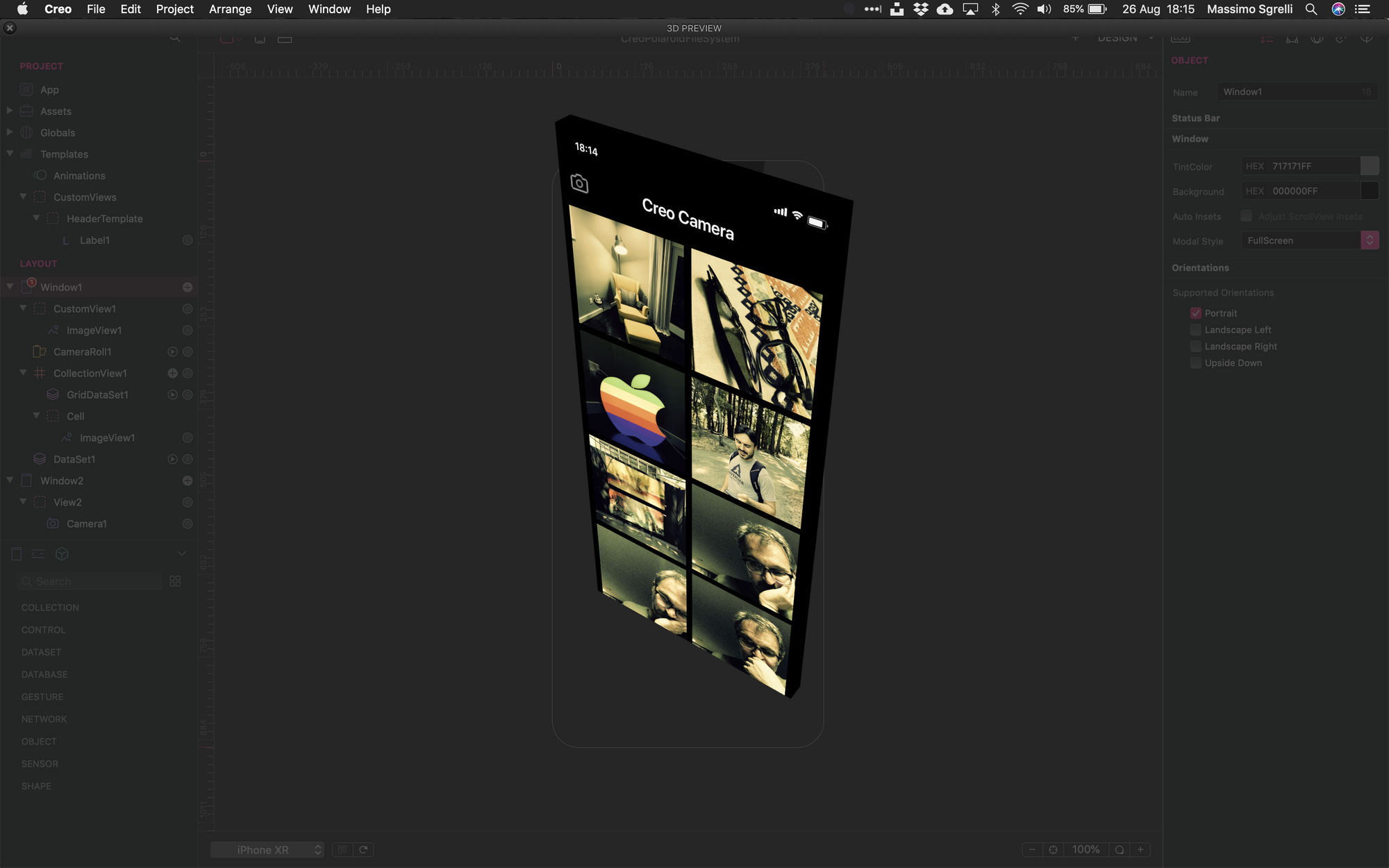1389x868 pixels.
Task: Open the properties inspector icon in top-right toolbar
Action: [x=1267, y=38]
